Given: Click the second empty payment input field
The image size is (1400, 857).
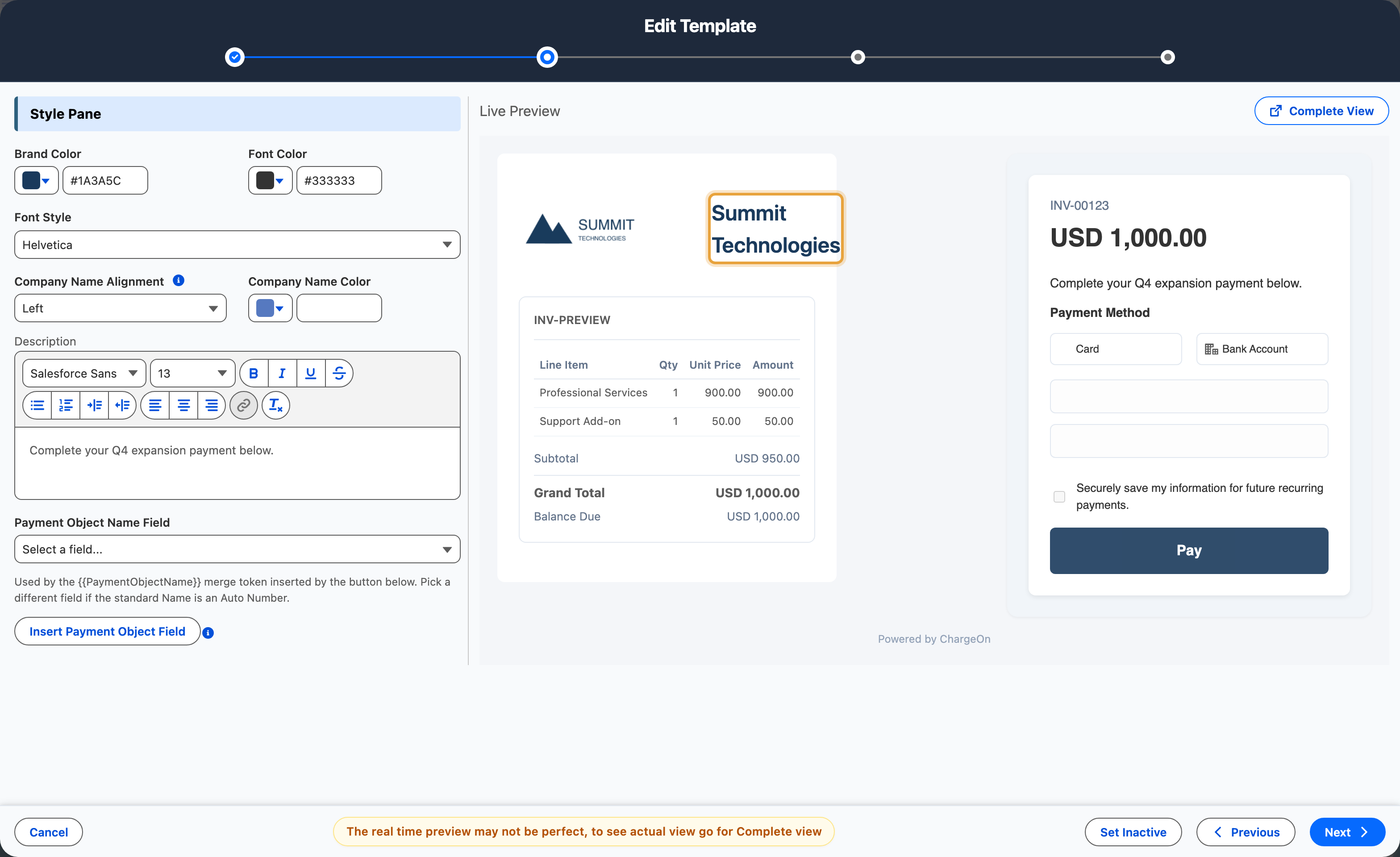Looking at the screenshot, I should click(1189, 441).
